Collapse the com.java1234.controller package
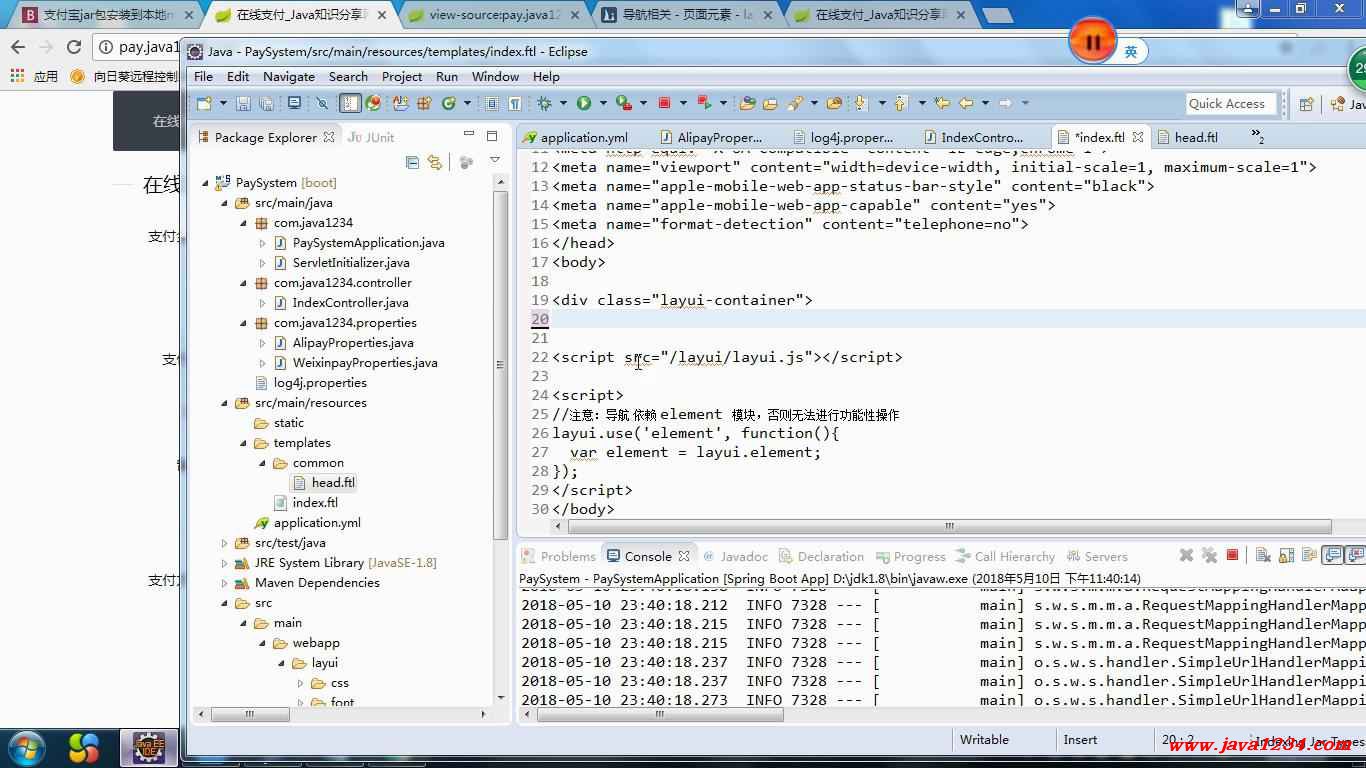Image resolution: width=1366 pixels, height=768 pixels. (244, 283)
